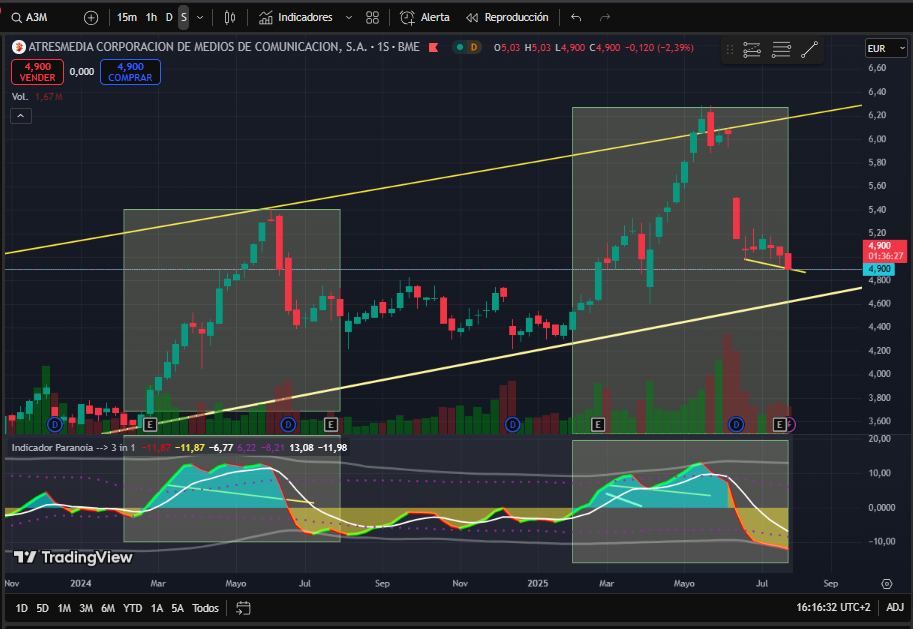
Task: Set date range to 3M
Action: point(86,608)
